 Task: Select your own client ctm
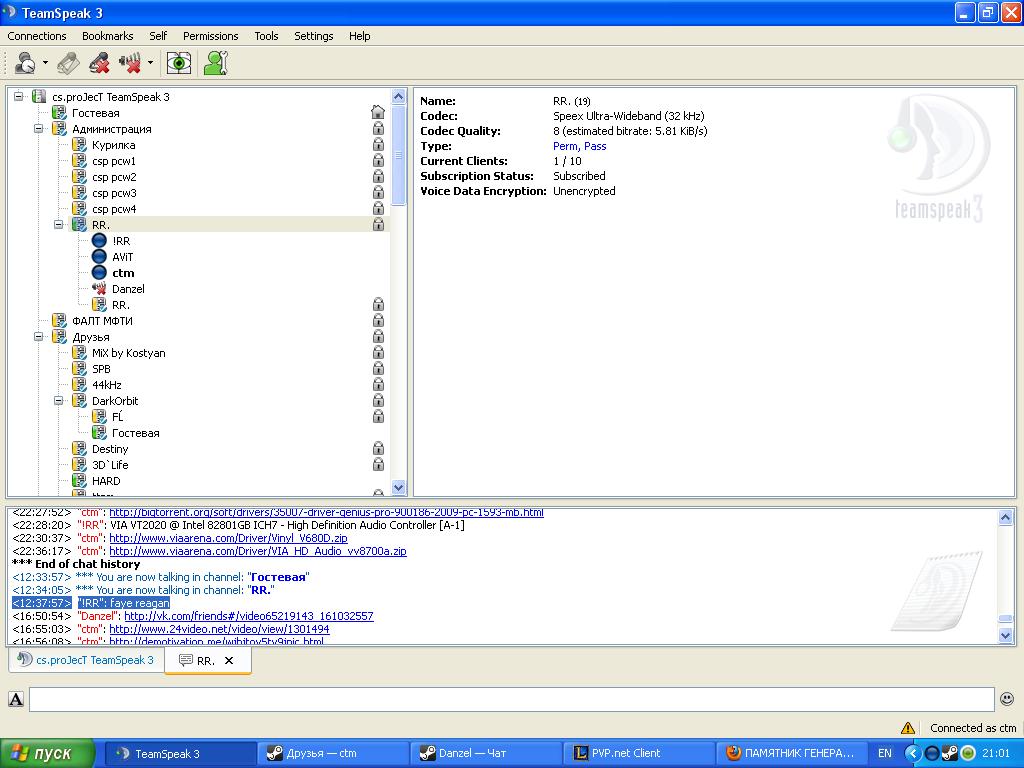coord(123,273)
